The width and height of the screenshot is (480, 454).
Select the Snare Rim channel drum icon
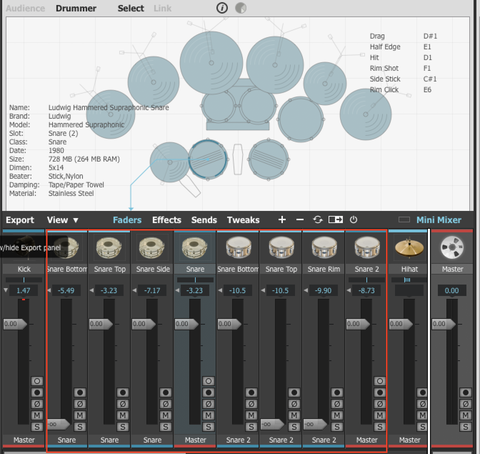tap(324, 248)
